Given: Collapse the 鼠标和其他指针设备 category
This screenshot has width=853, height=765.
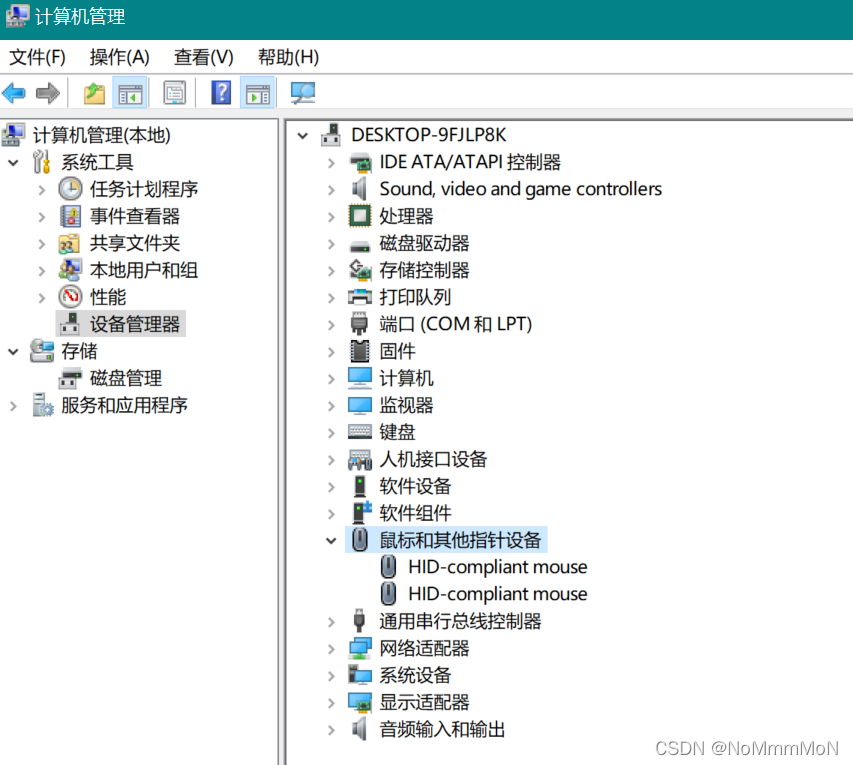Looking at the screenshot, I should click(331, 540).
